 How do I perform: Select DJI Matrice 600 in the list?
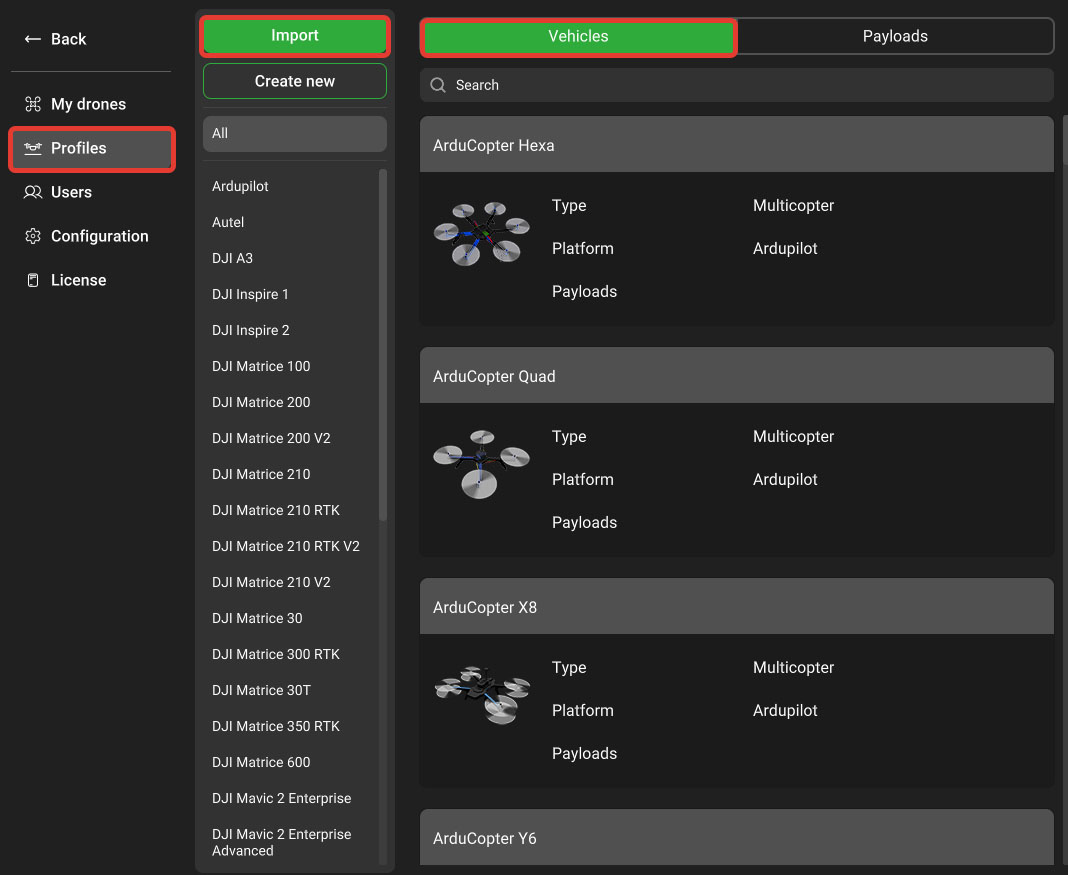point(261,763)
